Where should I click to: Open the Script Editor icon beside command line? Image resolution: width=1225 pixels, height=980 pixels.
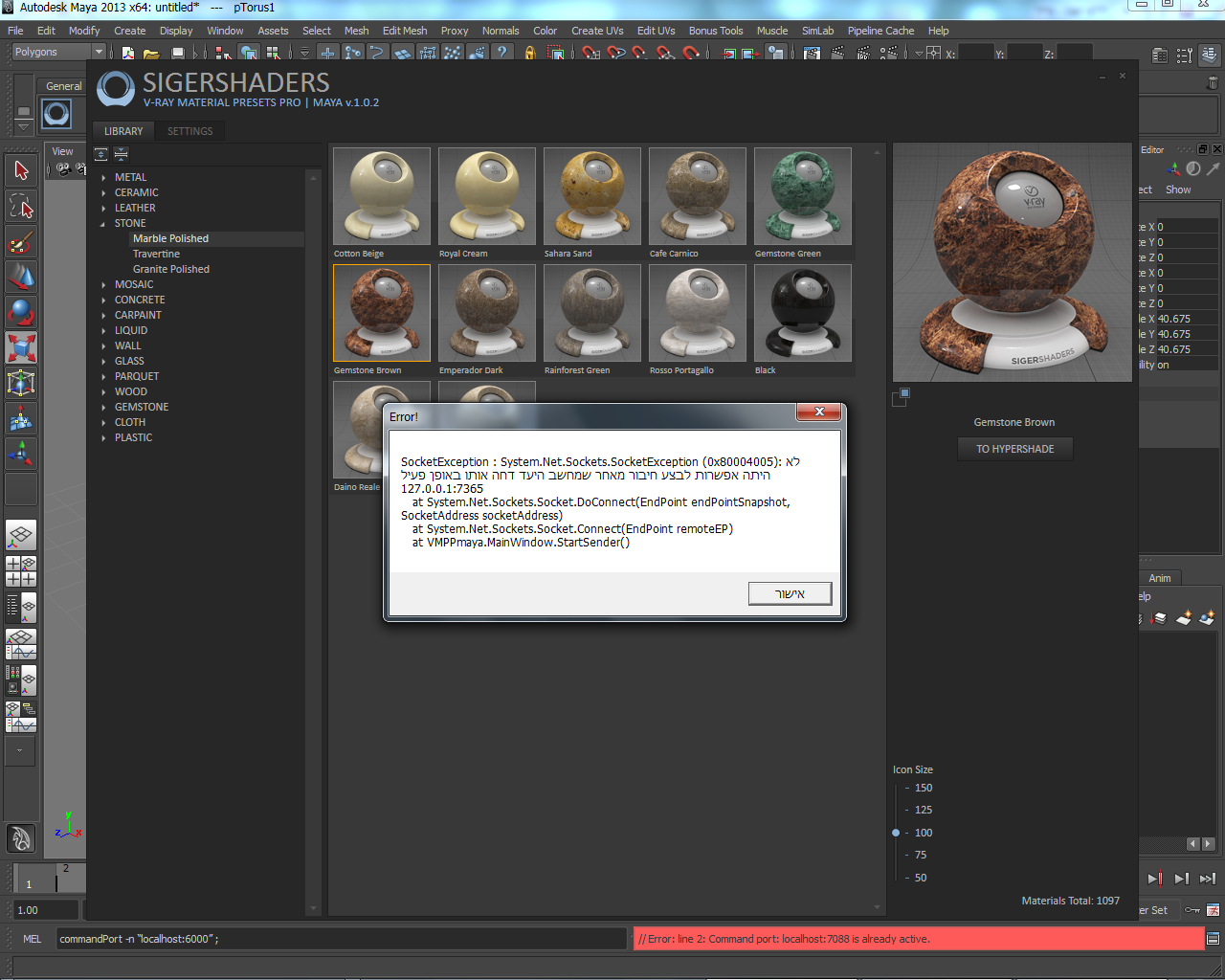(1213, 939)
